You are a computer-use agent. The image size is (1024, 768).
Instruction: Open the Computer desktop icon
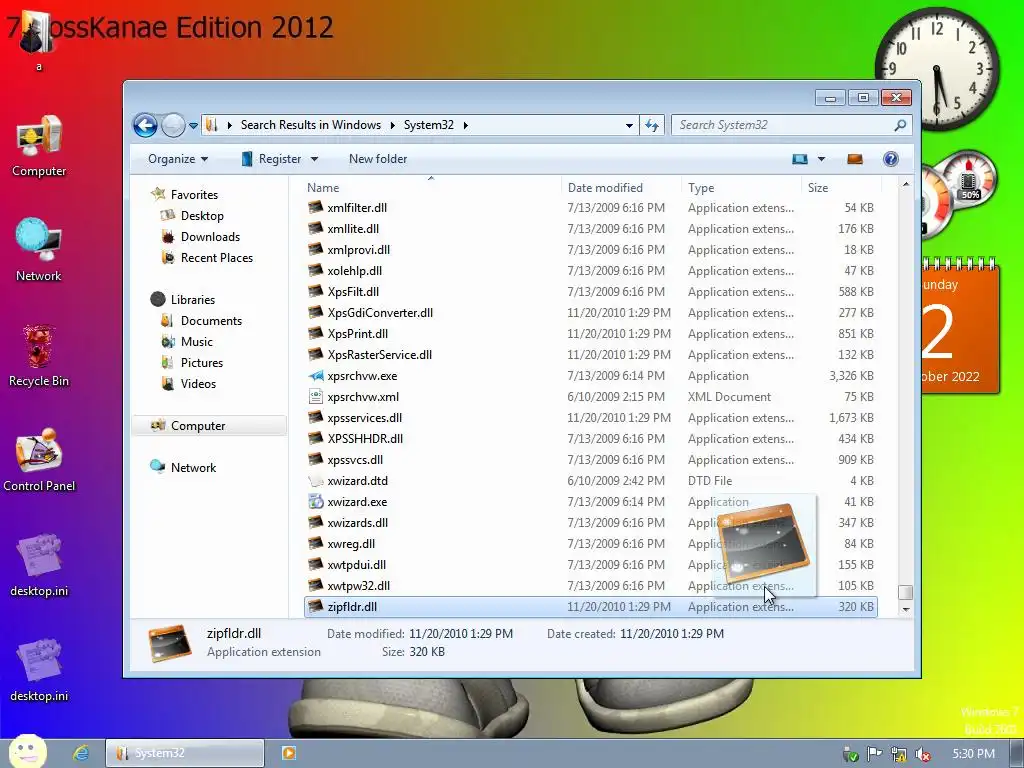click(39, 145)
